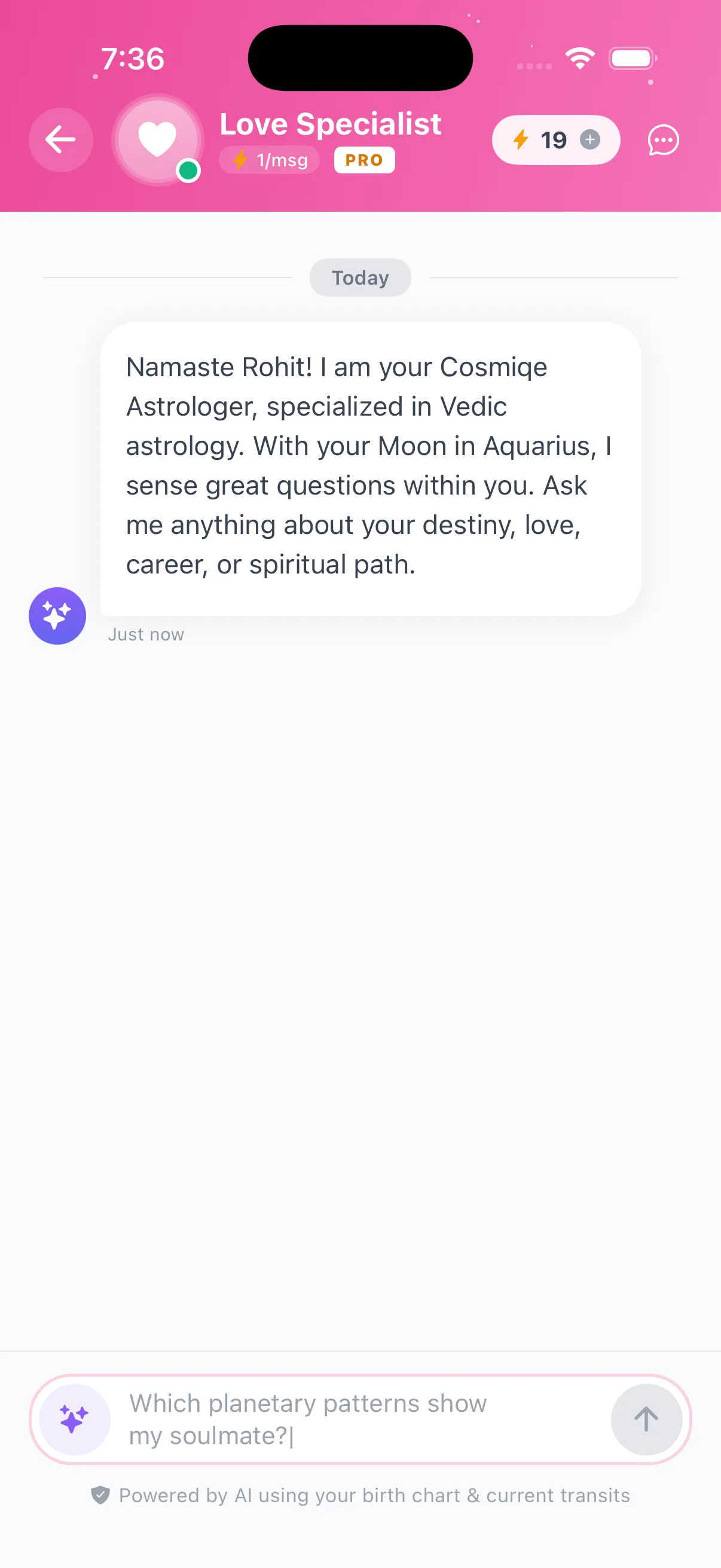Tap the purple astrologer sparkle avatar
The width and height of the screenshot is (721, 1568).
[x=57, y=615]
